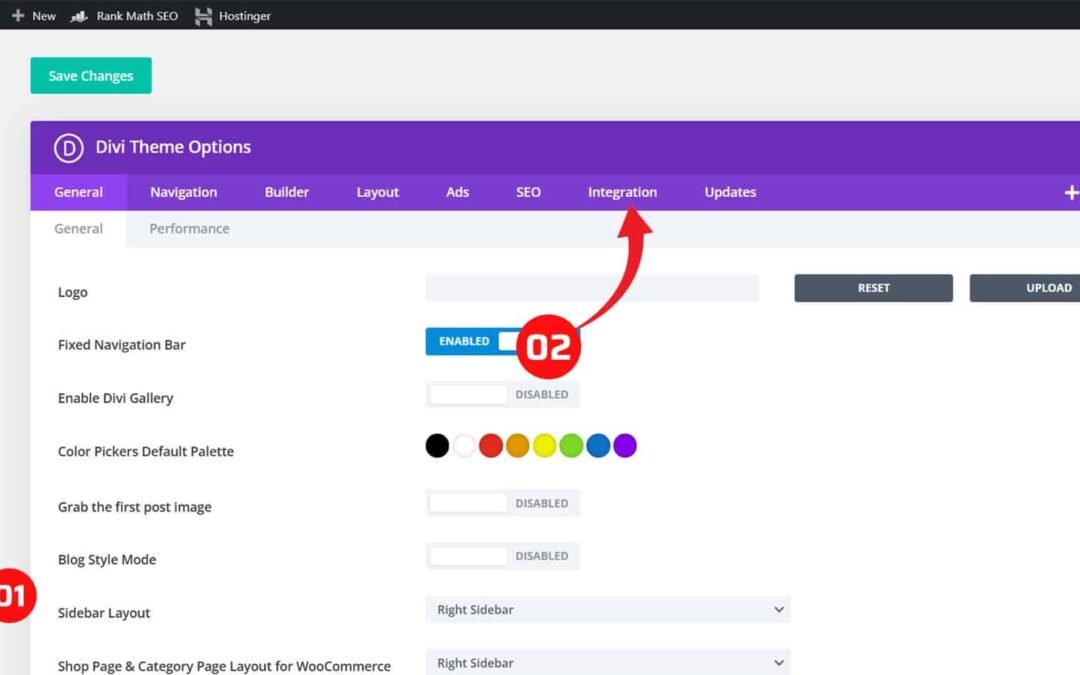Select the General sub-tab
1080x675 pixels.
coord(79,229)
